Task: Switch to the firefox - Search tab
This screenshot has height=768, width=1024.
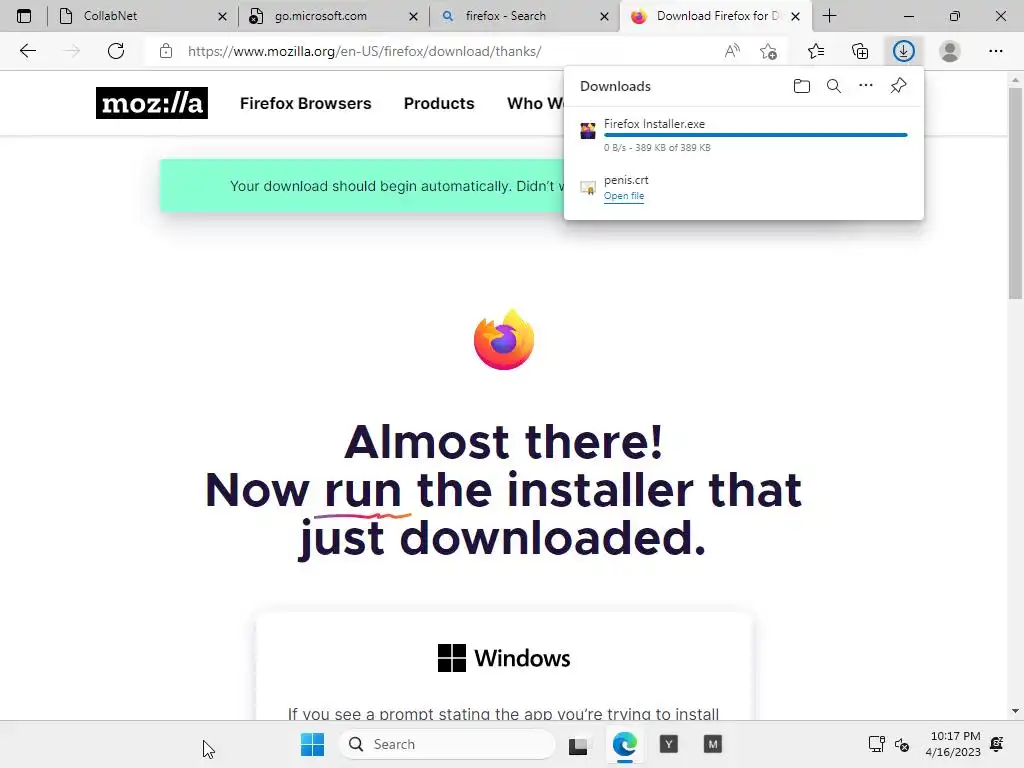Action: tap(524, 16)
